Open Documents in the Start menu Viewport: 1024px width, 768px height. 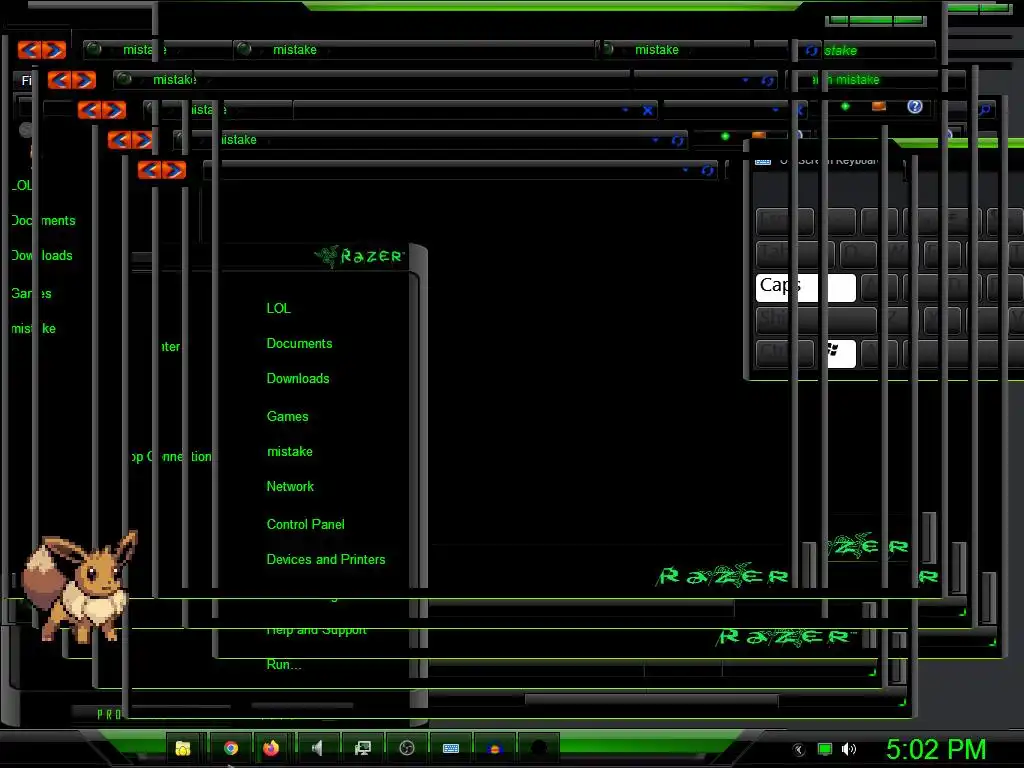(x=299, y=344)
